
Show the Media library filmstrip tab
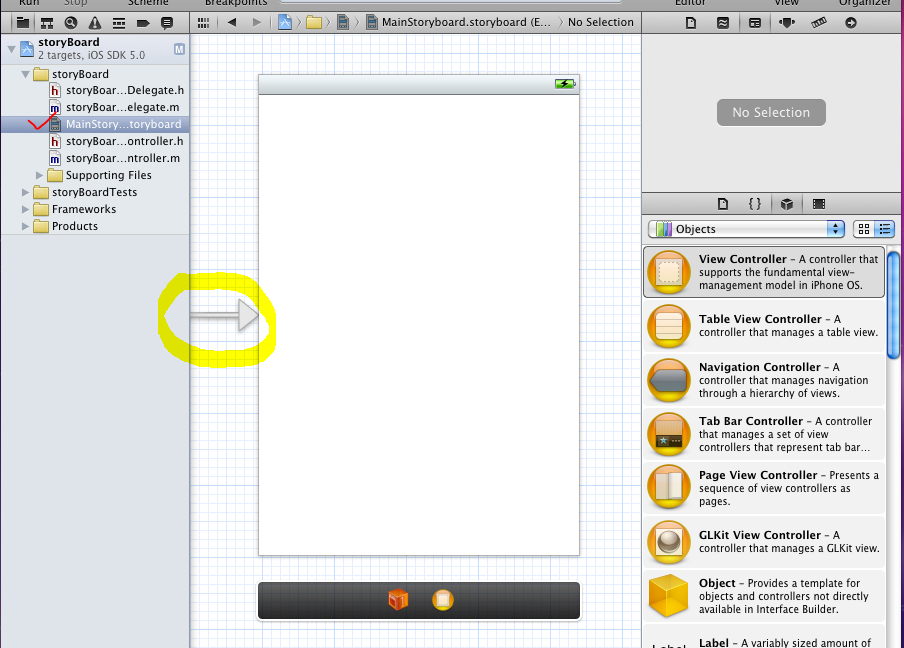click(819, 204)
